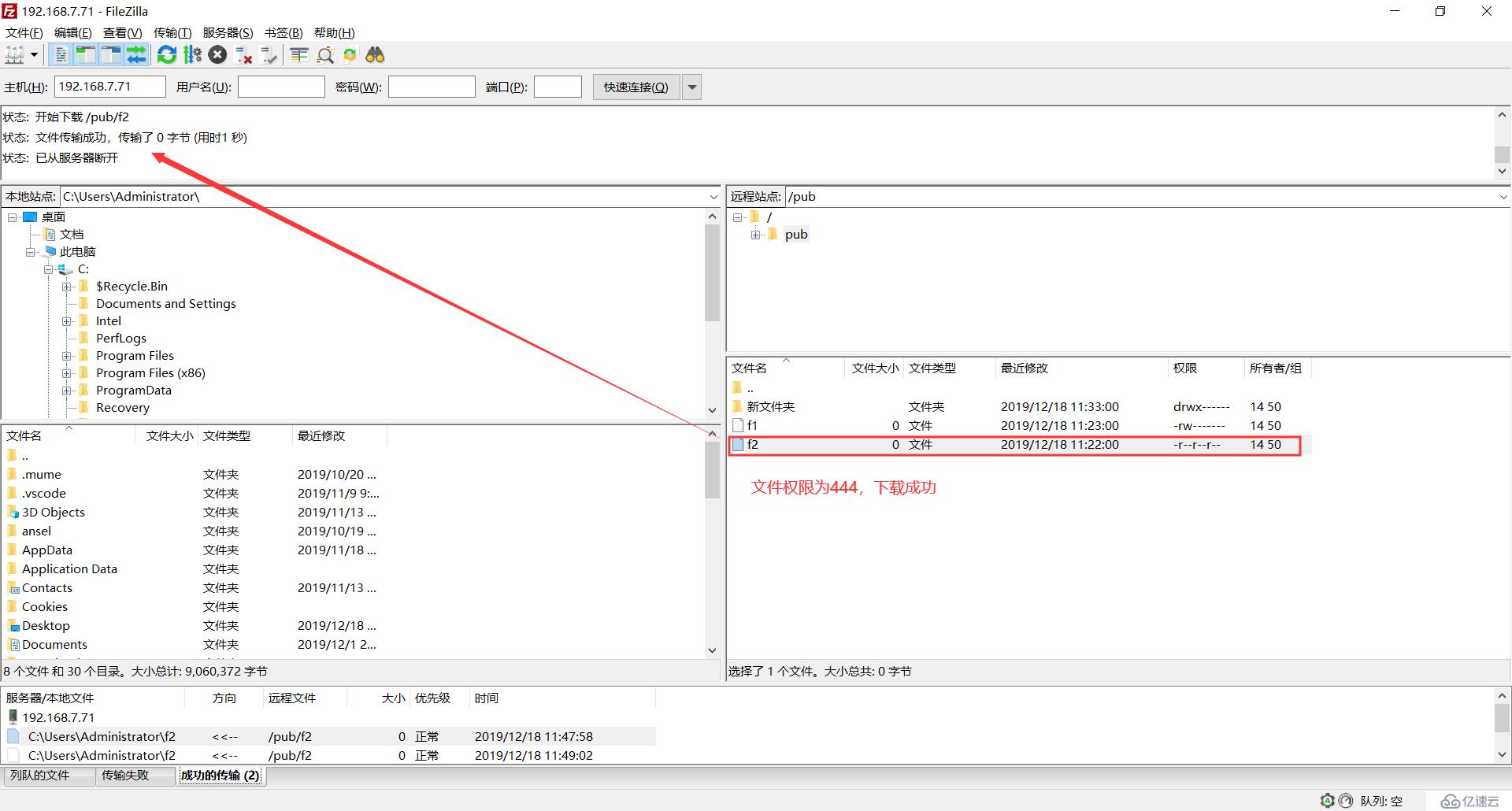Select the local AppData folder
This screenshot has height=811, width=1512.
click(x=47, y=550)
